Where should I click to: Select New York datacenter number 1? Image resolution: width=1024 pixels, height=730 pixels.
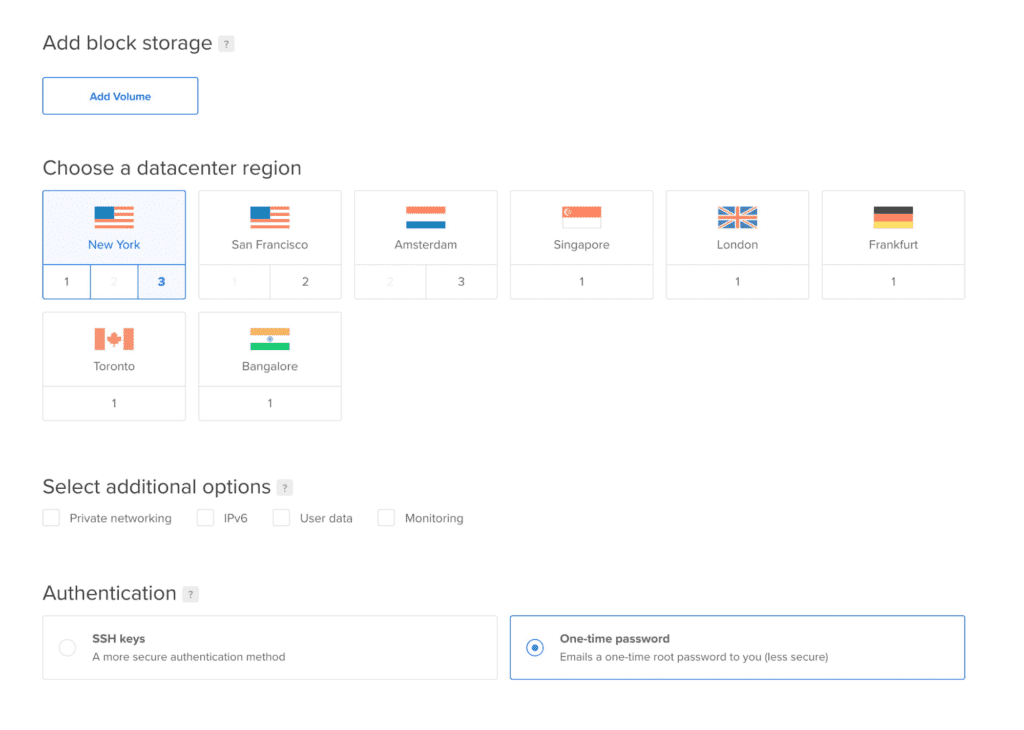point(67,282)
